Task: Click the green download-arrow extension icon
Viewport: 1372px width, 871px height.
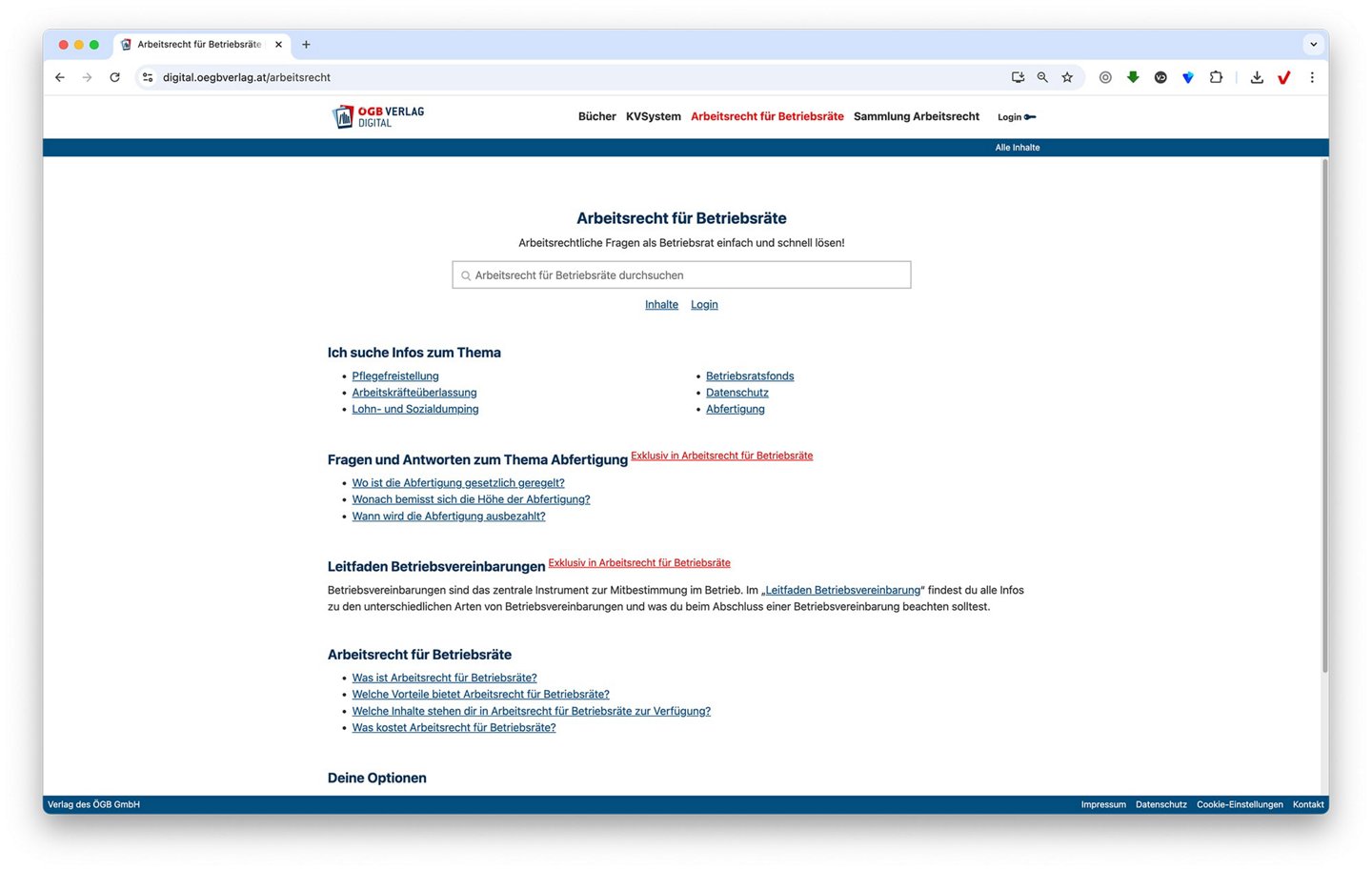Action: pos(1133,77)
